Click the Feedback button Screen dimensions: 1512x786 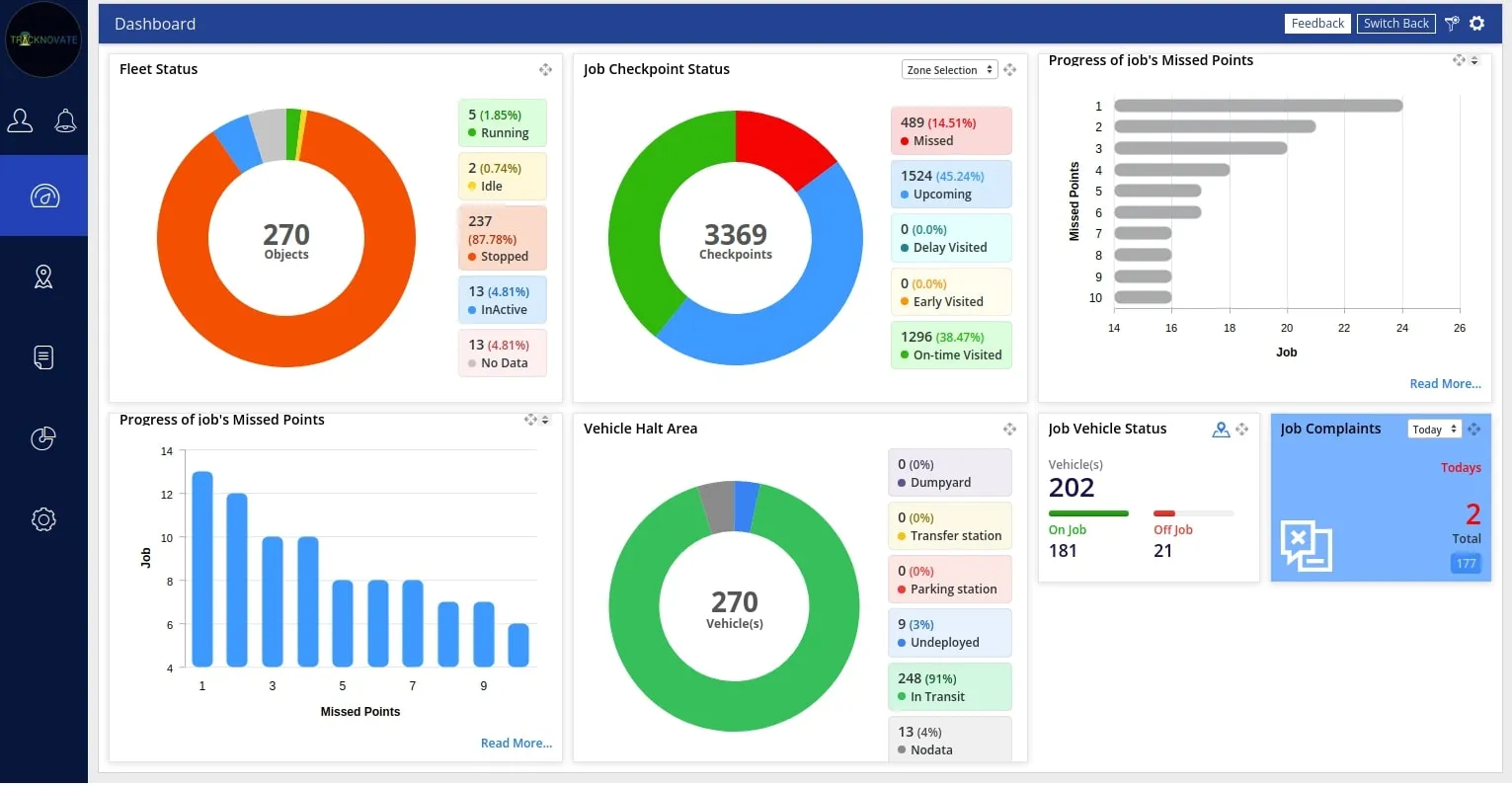[x=1317, y=24]
